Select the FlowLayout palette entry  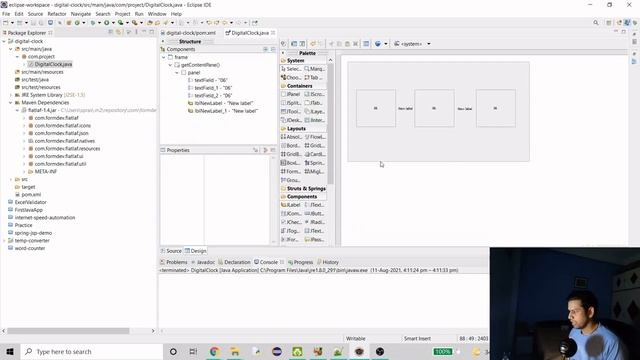pyautogui.click(x=315, y=137)
